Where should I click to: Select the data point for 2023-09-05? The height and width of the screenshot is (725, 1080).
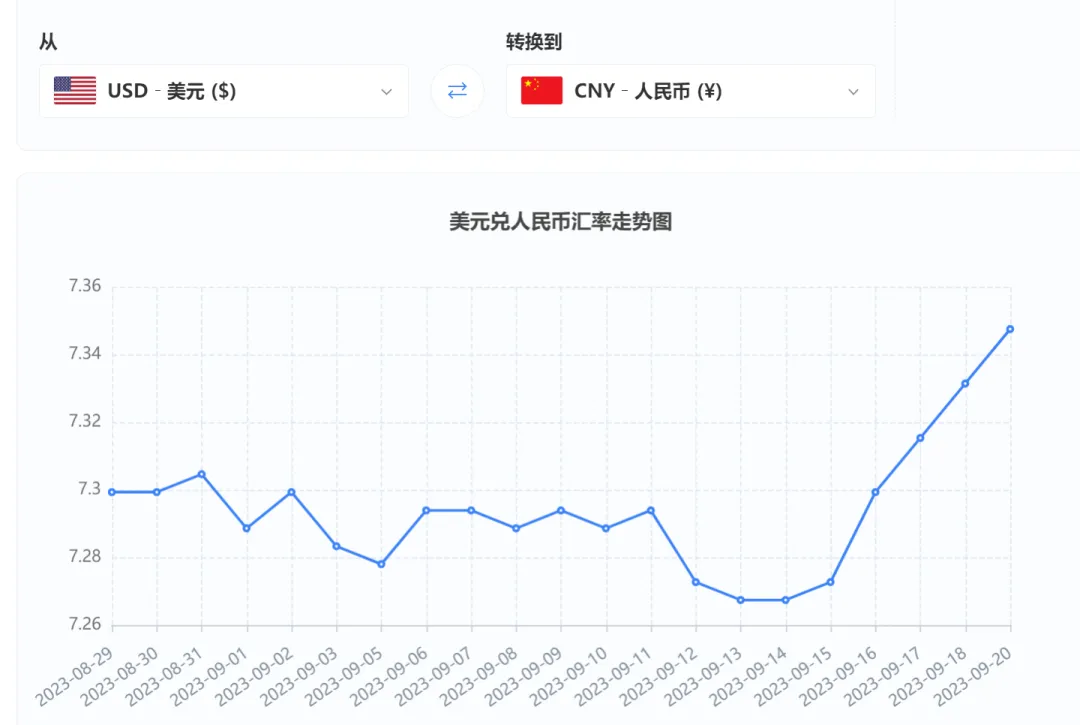coord(381,564)
